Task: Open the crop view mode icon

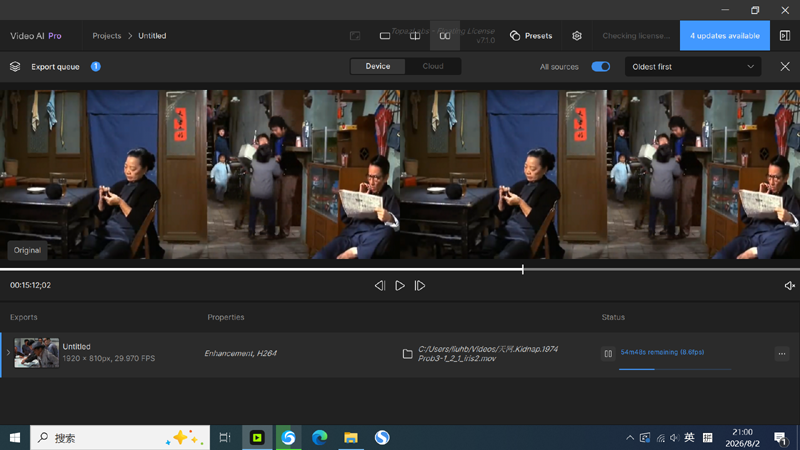Action: 355,36
